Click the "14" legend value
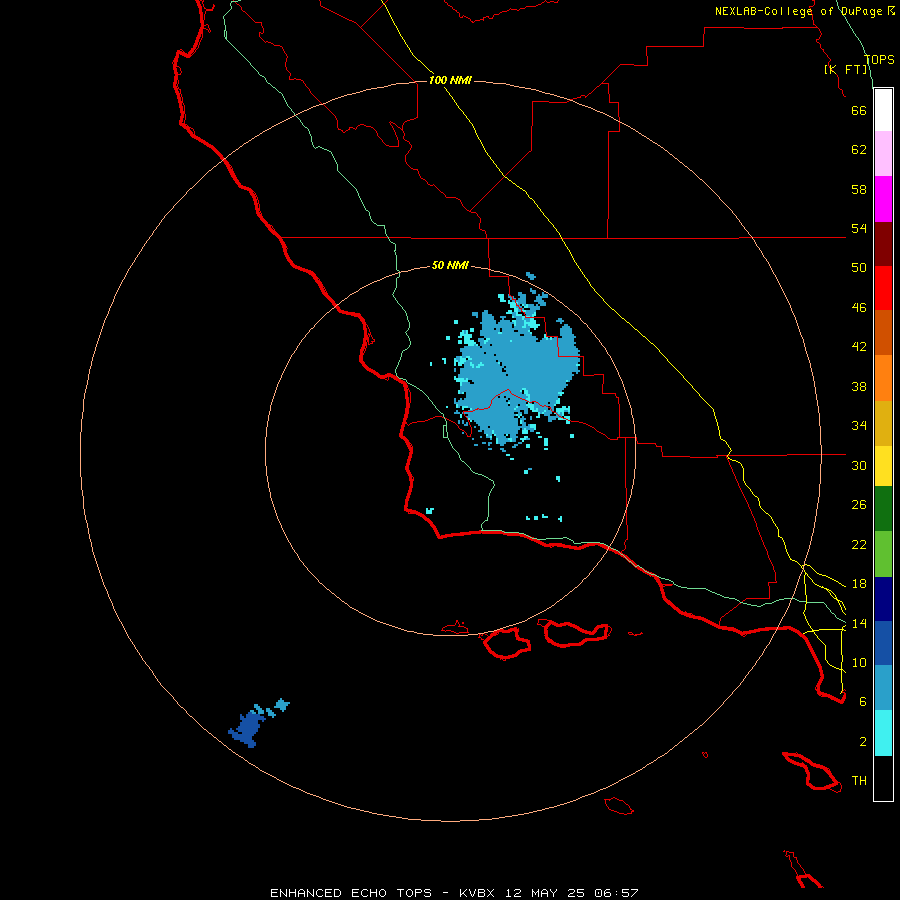The image size is (900, 900). coord(859,623)
